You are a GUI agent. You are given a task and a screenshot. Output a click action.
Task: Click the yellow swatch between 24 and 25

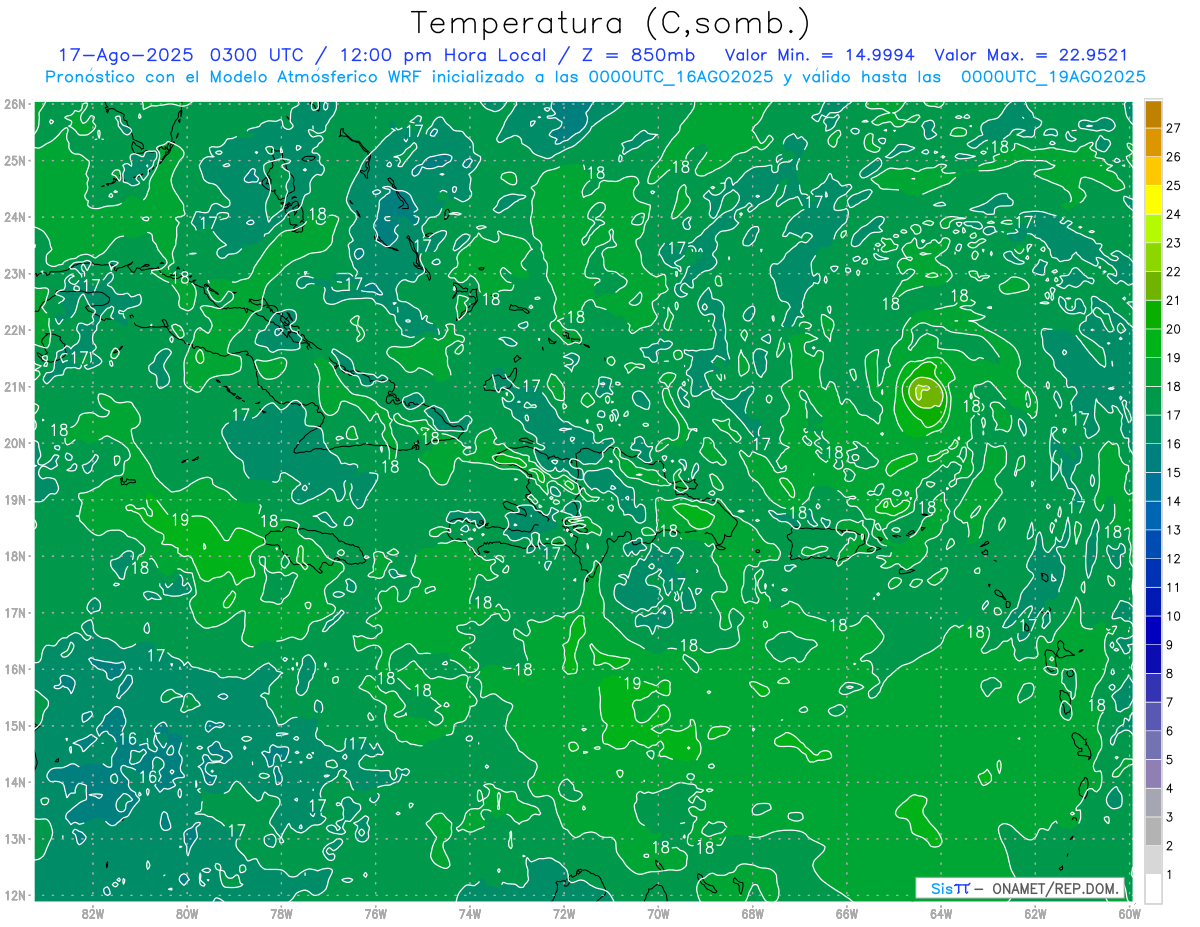click(x=1153, y=200)
